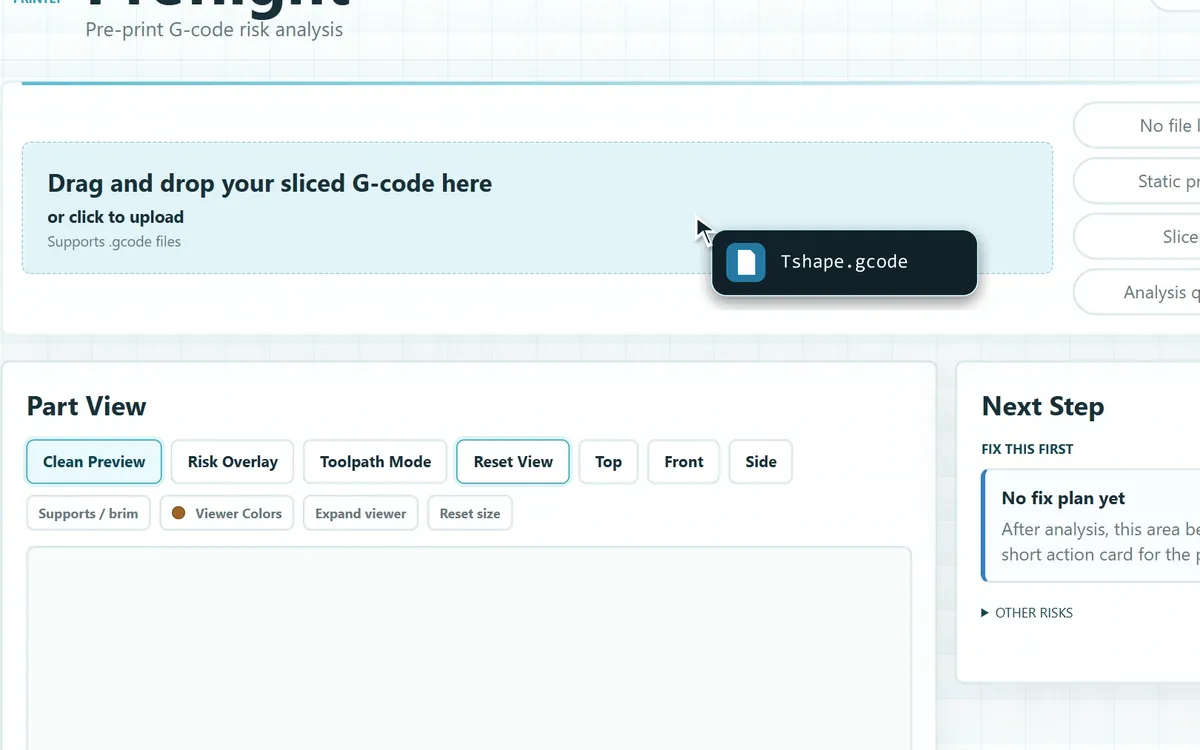Click the G-code drag and drop upload zone
The height and width of the screenshot is (750, 1200).
tap(537, 208)
